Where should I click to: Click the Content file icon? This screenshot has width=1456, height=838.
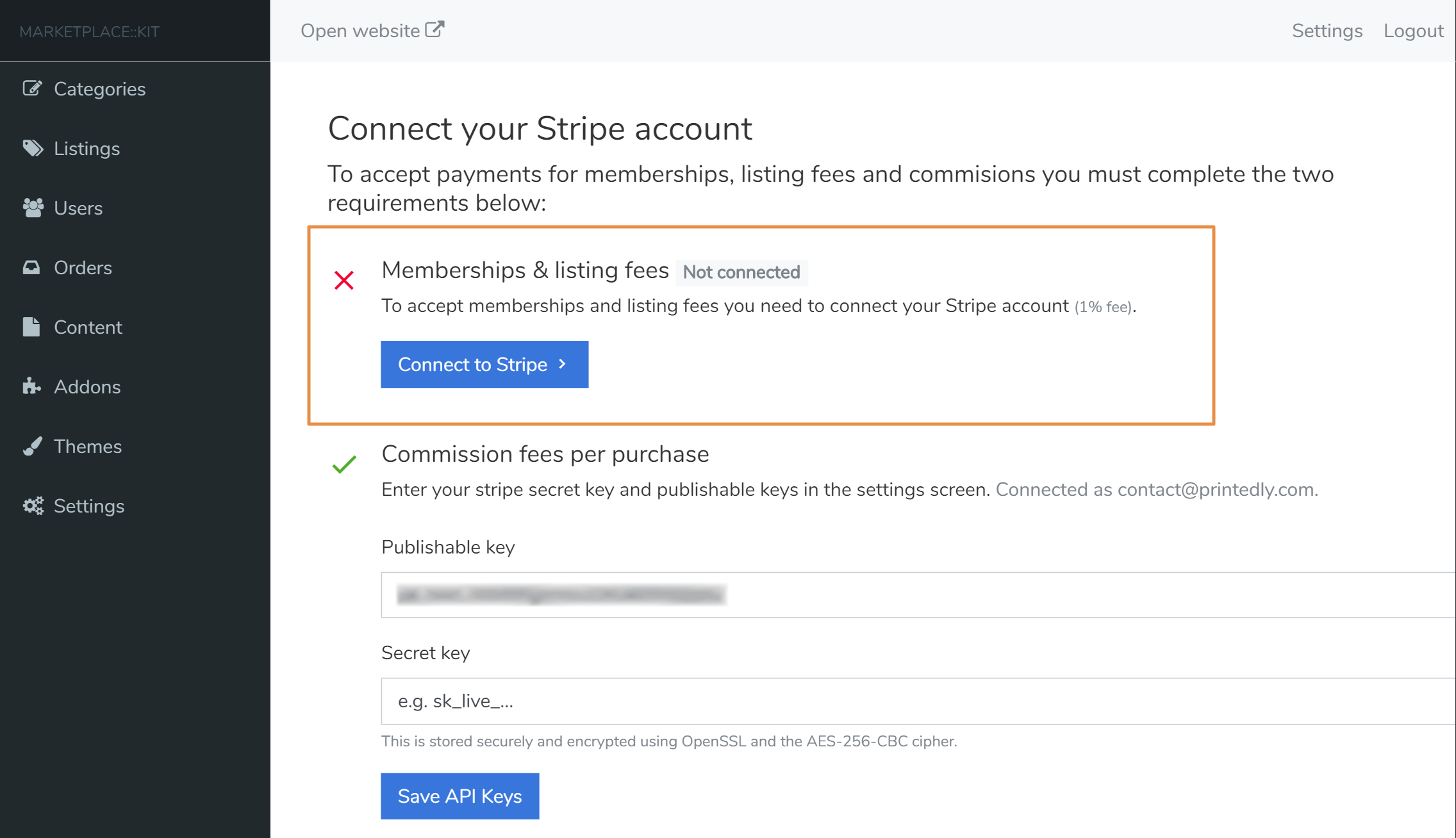[x=31, y=327]
